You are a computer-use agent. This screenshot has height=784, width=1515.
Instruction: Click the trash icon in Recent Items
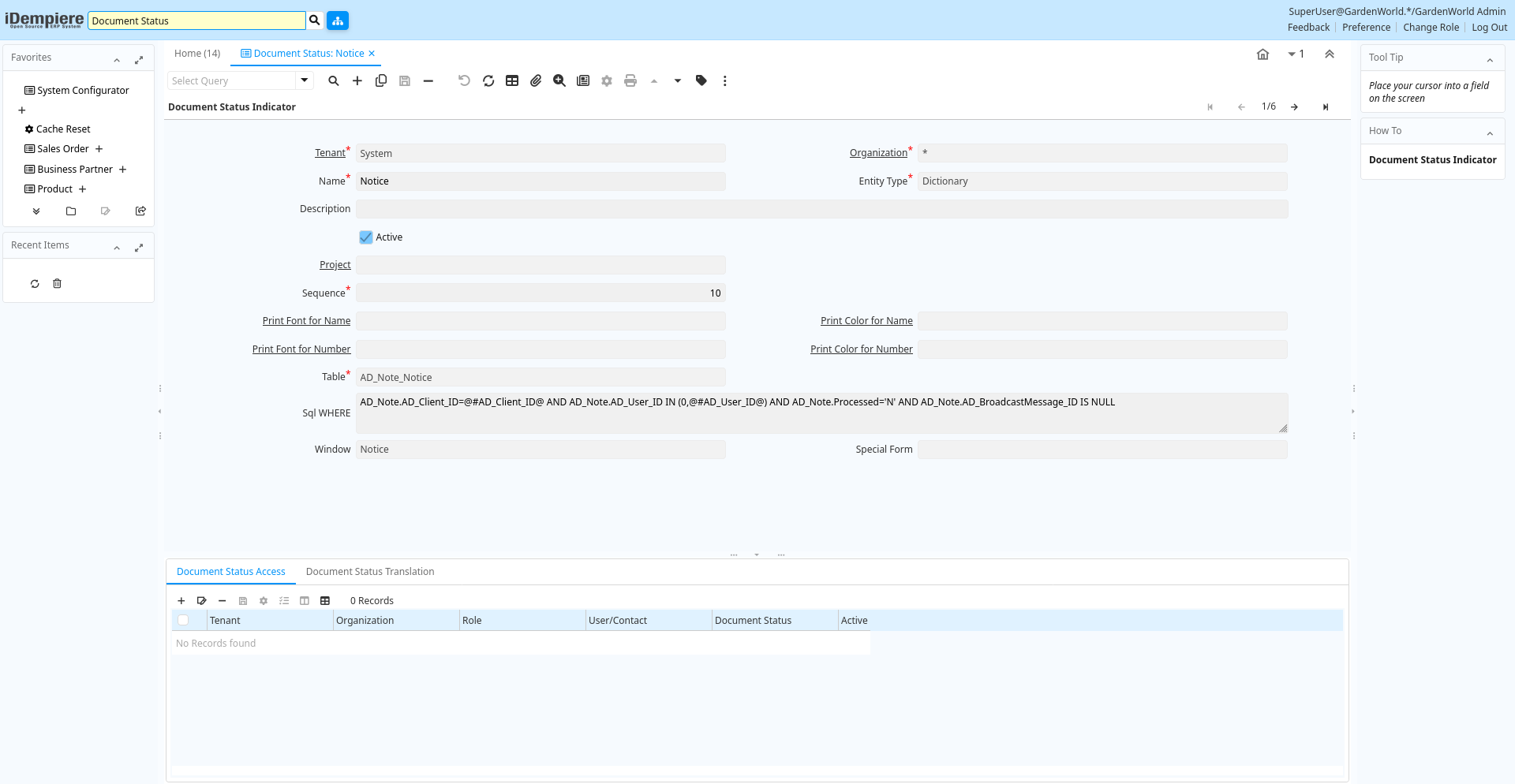coord(57,284)
